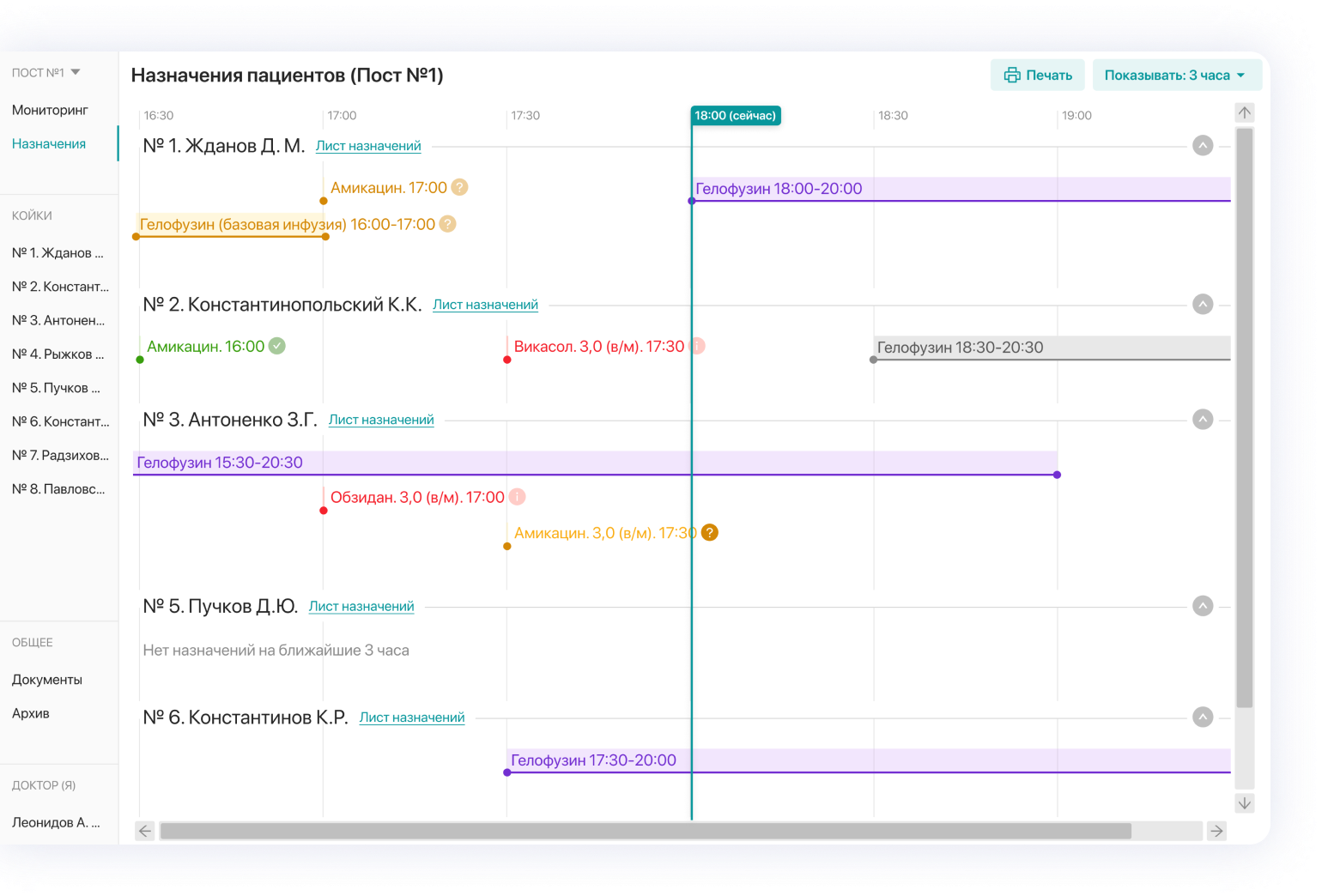The width and height of the screenshot is (1322, 896).
Task: Collapse patient № 1 Жданов section
Action: (x=1203, y=146)
